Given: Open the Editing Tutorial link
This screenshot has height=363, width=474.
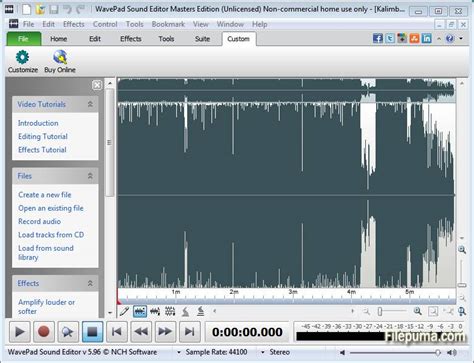Looking at the screenshot, I should [43, 136].
